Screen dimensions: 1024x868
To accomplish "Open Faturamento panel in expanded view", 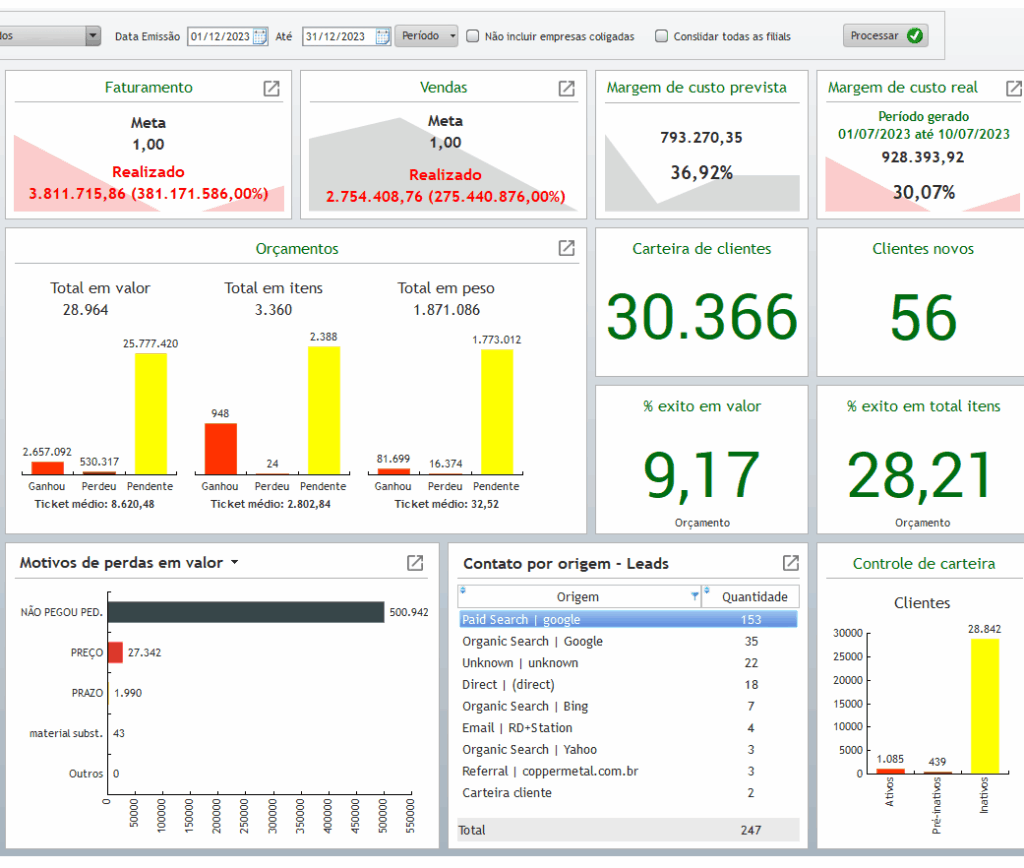I will tap(271, 88).
